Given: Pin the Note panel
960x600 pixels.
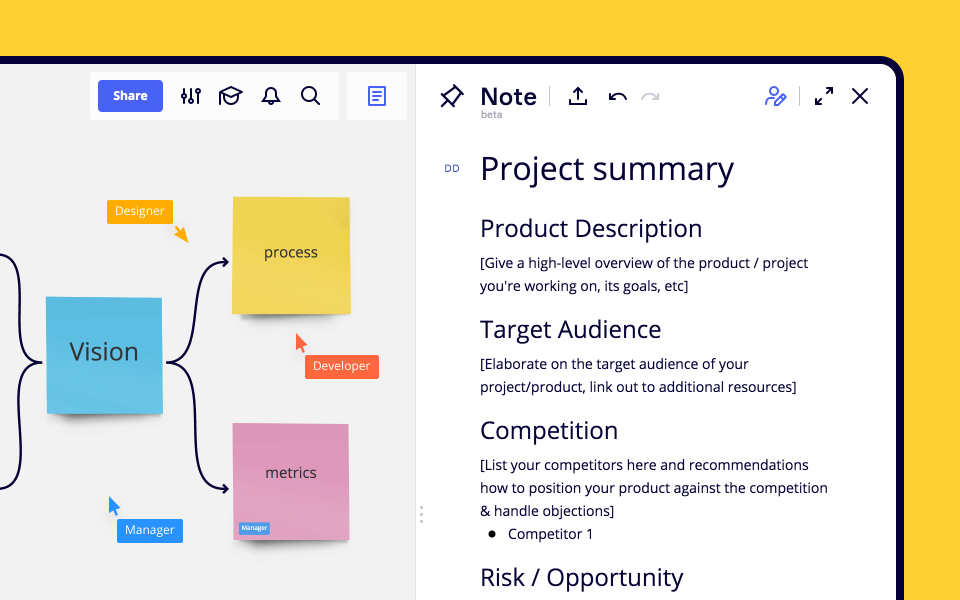Looking at the screenshot, I should 452,96.
